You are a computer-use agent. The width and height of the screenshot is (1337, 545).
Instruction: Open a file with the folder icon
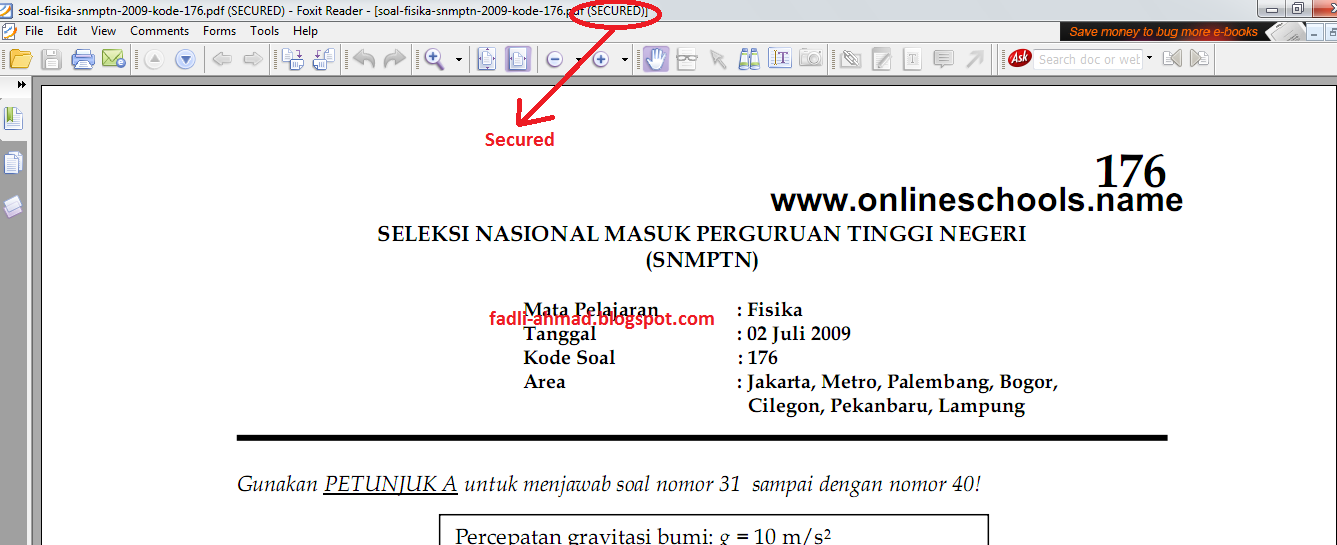pos(20,59)
